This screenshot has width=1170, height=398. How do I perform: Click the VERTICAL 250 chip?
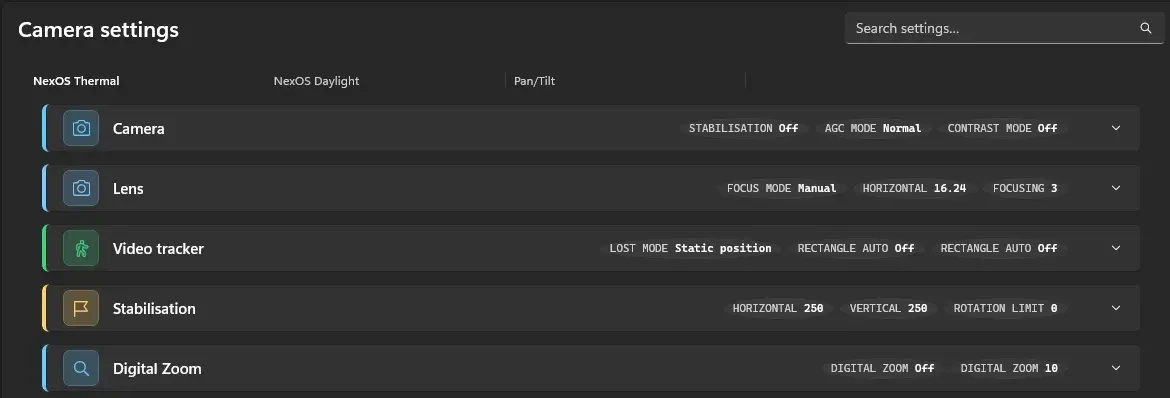(x=888, y=308)
